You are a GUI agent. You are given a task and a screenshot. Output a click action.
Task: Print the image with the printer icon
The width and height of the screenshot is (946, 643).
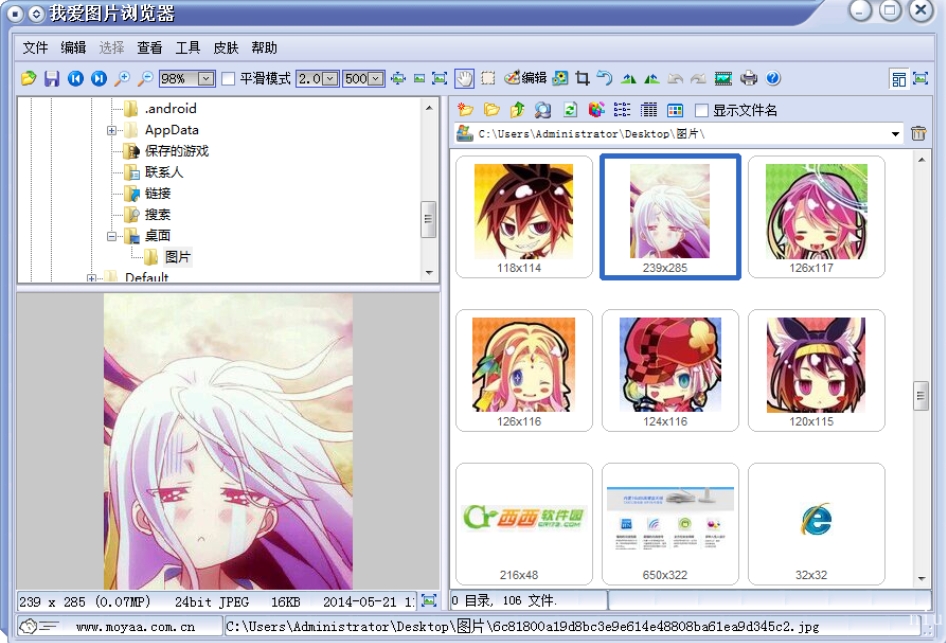[749, 78]
